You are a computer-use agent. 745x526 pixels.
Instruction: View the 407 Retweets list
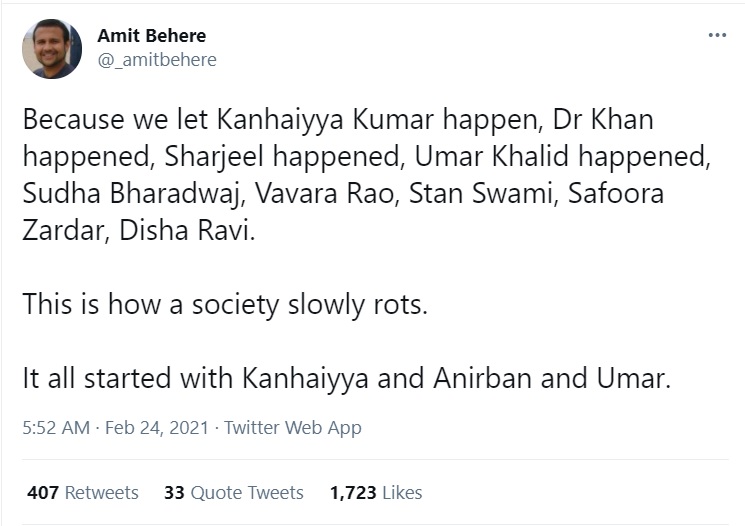coord(83,493)
